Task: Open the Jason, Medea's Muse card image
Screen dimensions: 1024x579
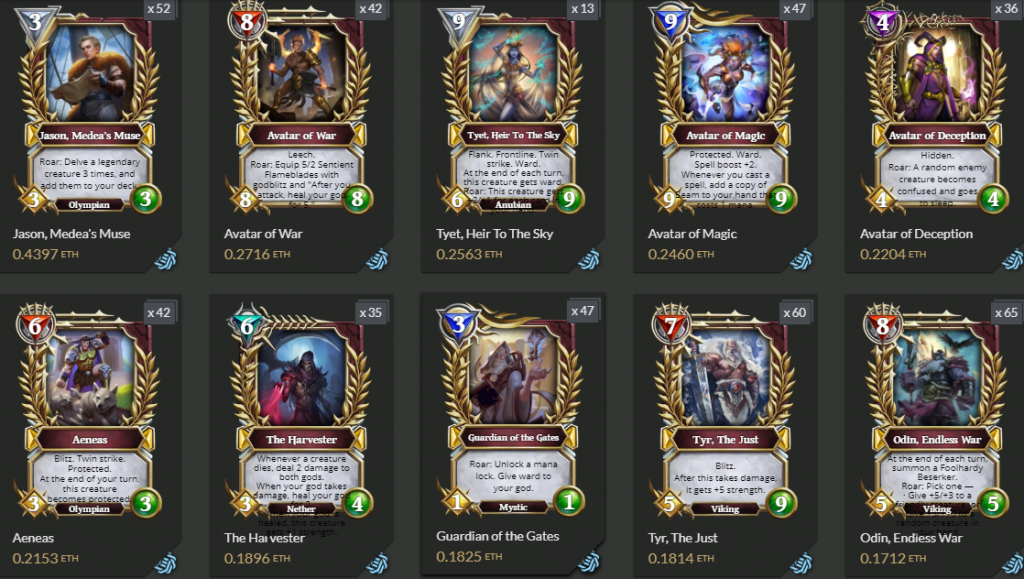Action: click(89, 110)
